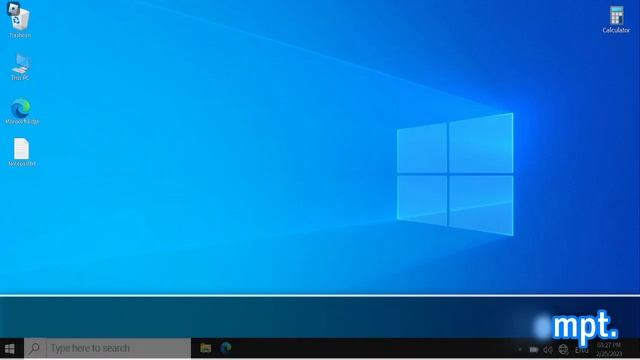Image resolution: width=640 pixels, height=360 pixels.
Task: Show hidden system tray icons
Action: pyautogui.click(x=520, y=349)
